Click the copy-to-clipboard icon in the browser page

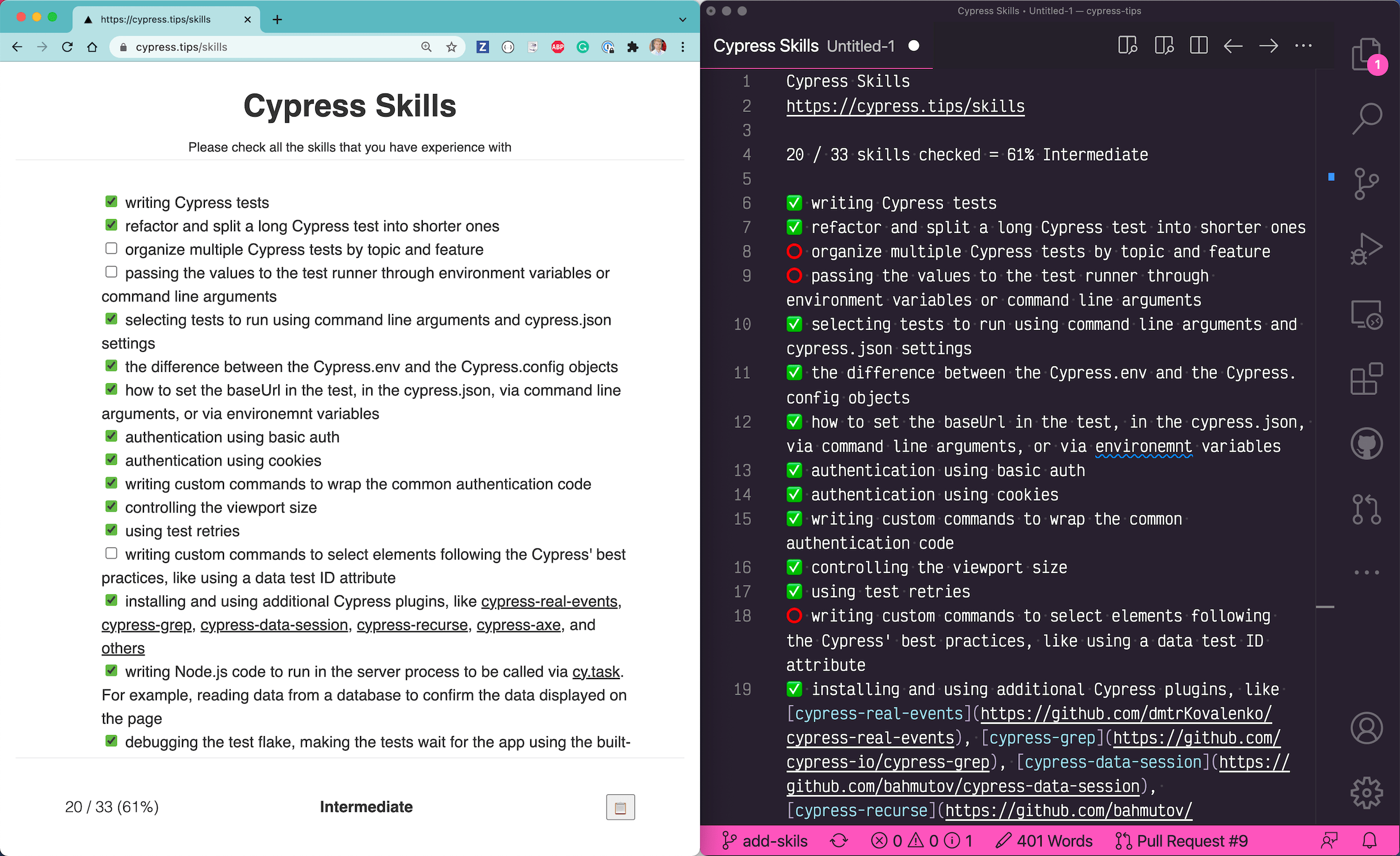tap(620, 807)
